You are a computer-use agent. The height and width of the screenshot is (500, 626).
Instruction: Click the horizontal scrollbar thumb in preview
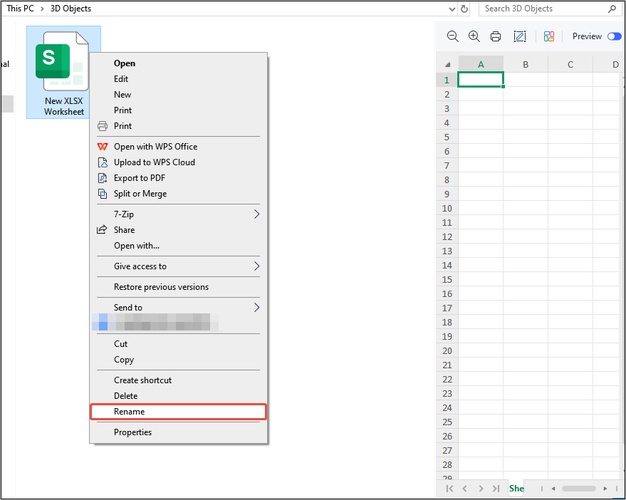pyautogui.click(x=579, y=488)
